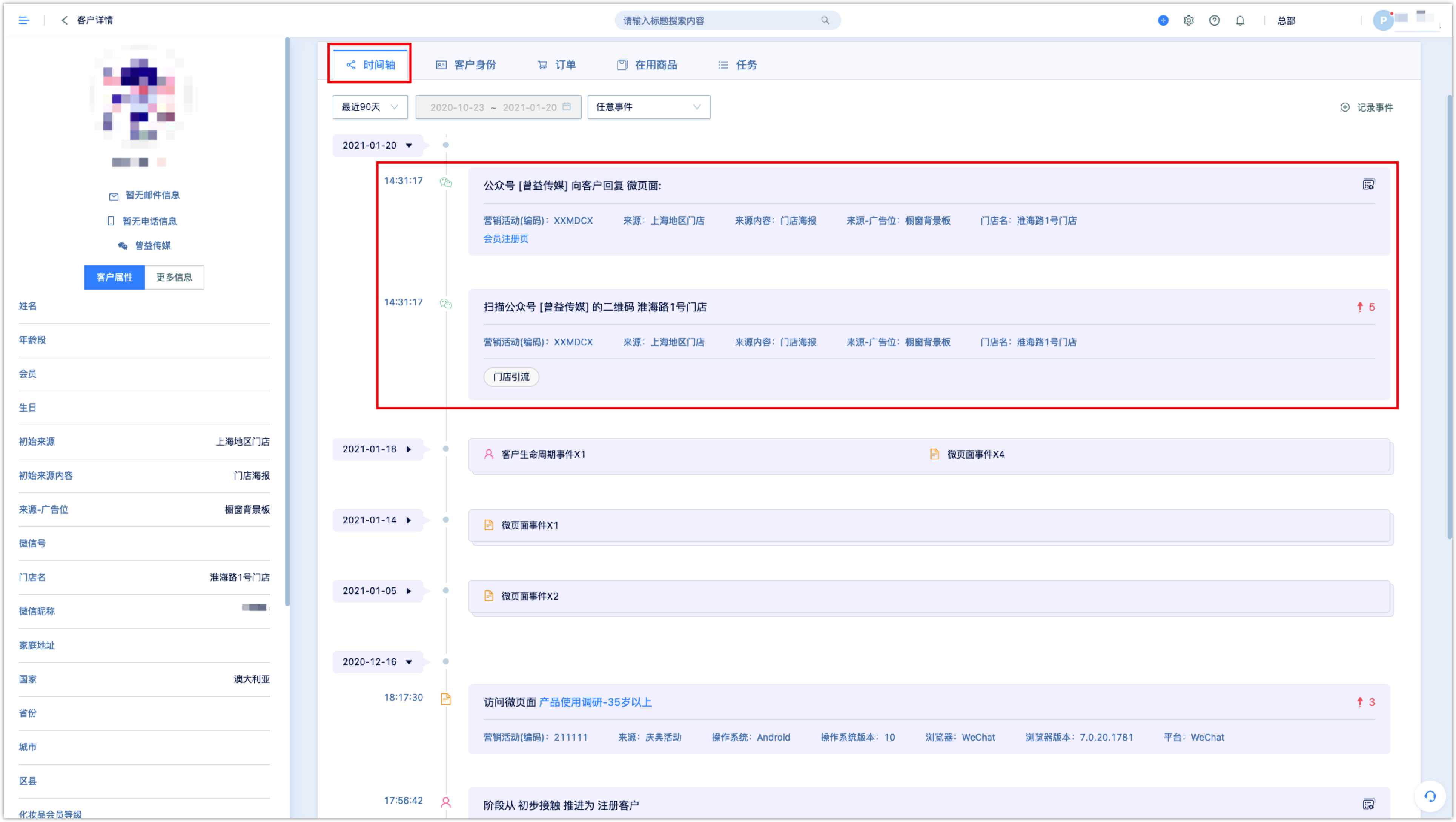Open the support headset floating button
Image resolution: width=1456 pixels, height=822 pixels.
click(x=1430, y=797)
